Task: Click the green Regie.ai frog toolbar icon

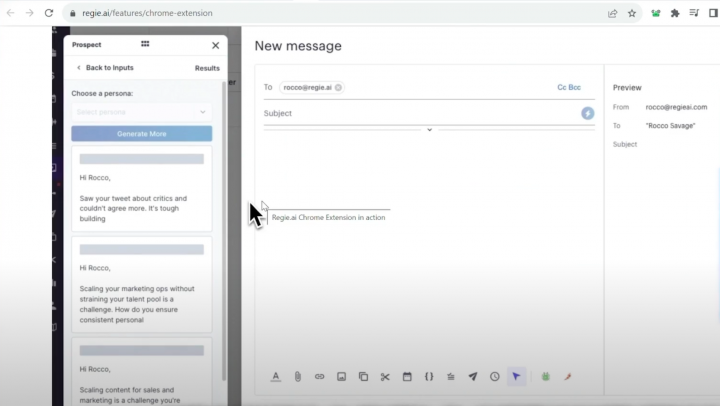Action: coord(546,377)
